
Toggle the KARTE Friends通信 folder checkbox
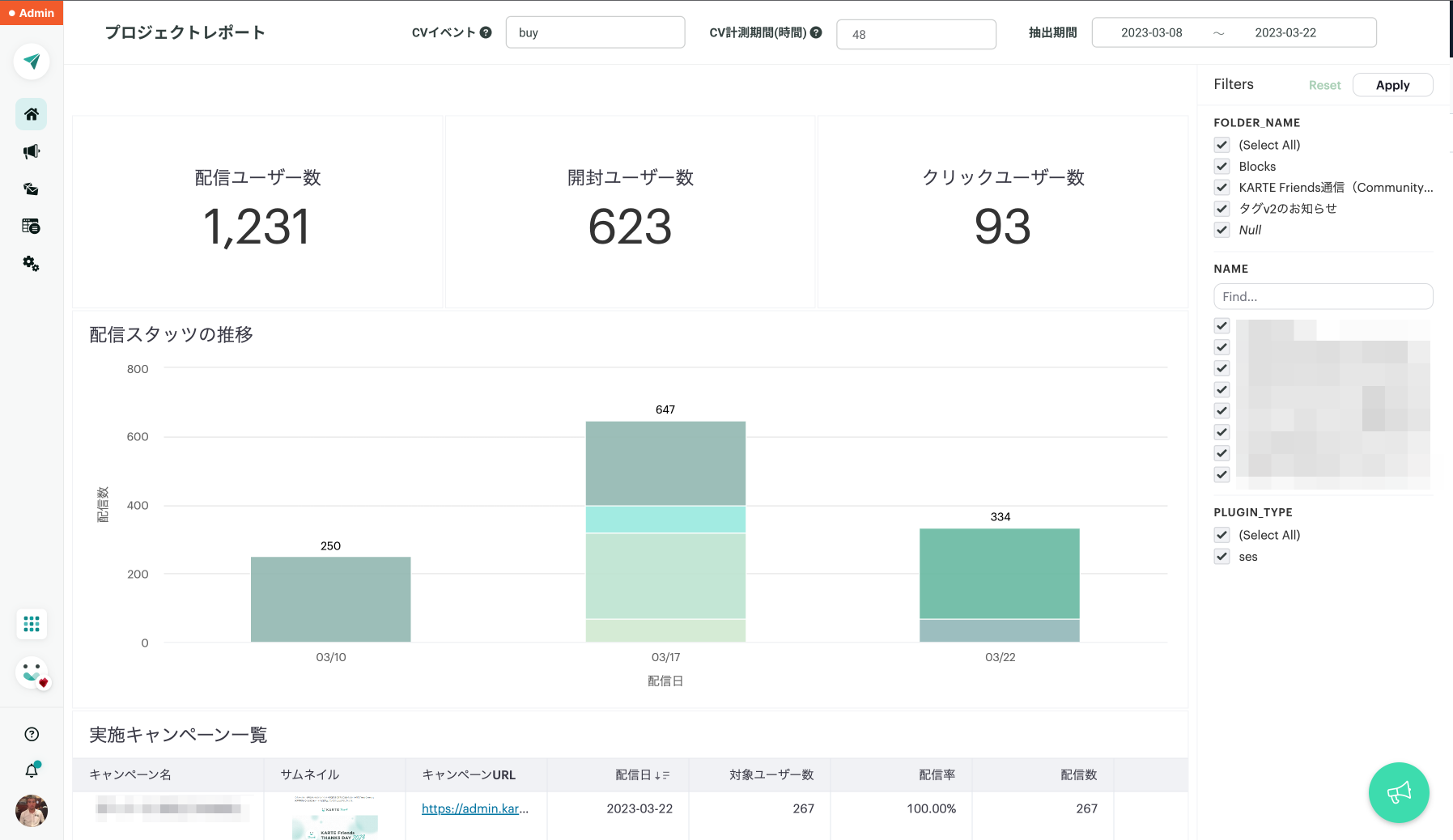pos(1222,187)
